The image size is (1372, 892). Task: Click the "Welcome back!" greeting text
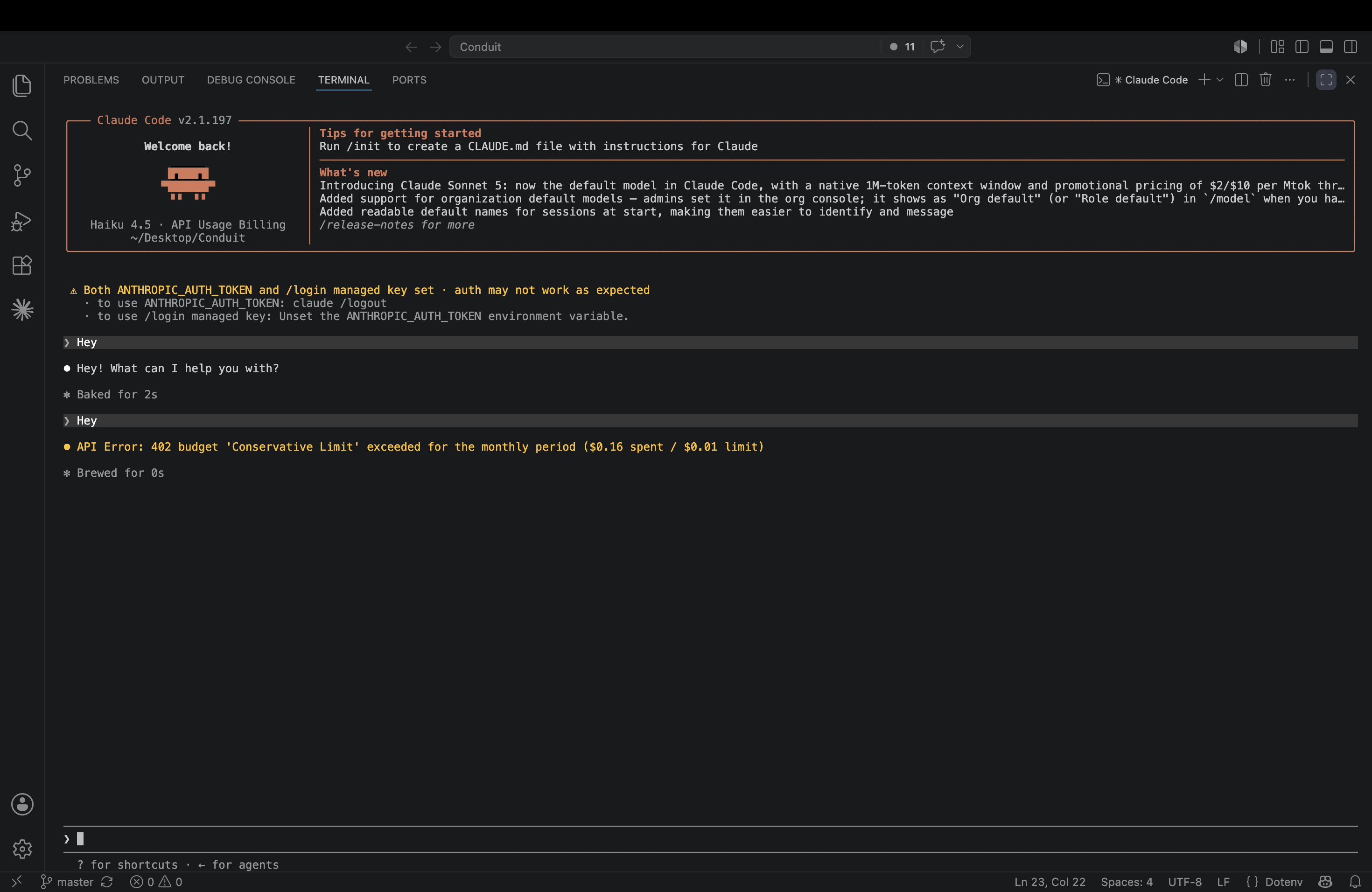(187, 146)
